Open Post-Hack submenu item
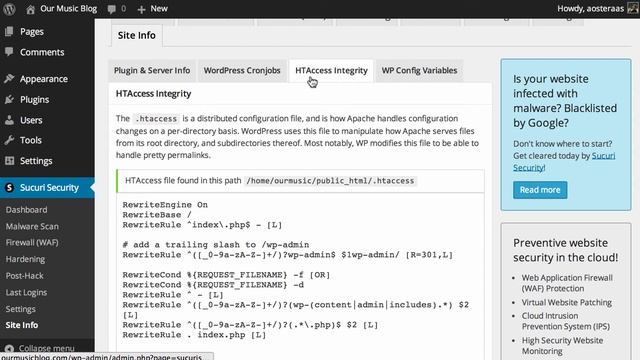This screenshot has width=640, height=360. coord(24,276)
